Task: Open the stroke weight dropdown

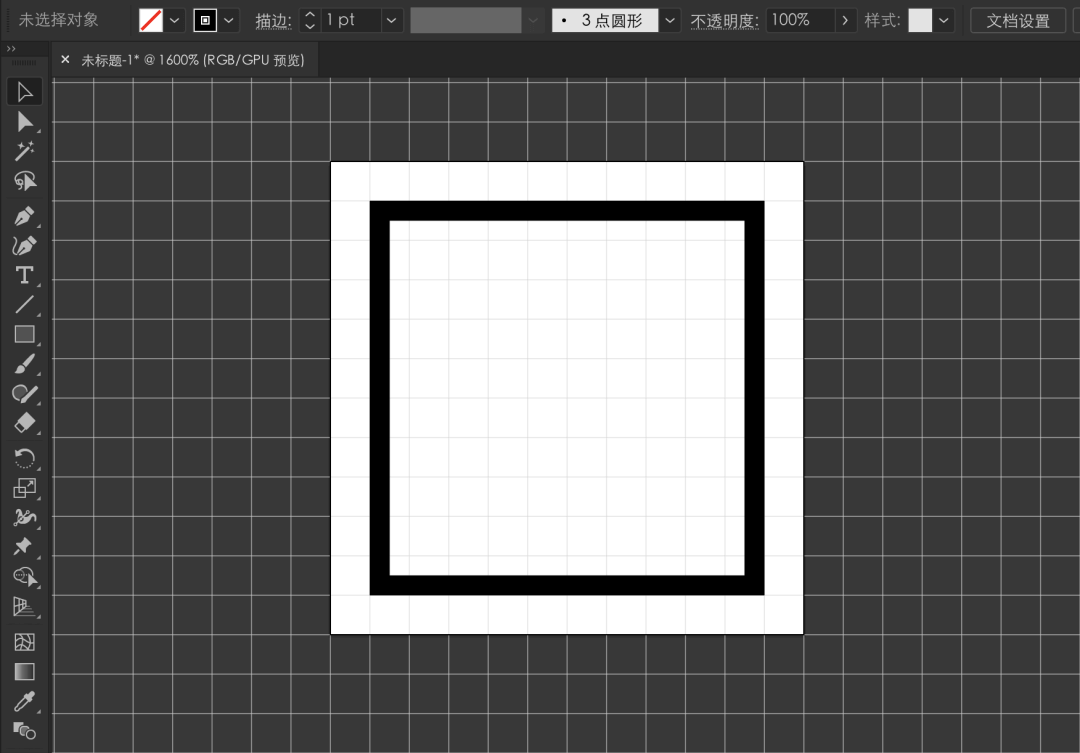Action: (391, 21)
